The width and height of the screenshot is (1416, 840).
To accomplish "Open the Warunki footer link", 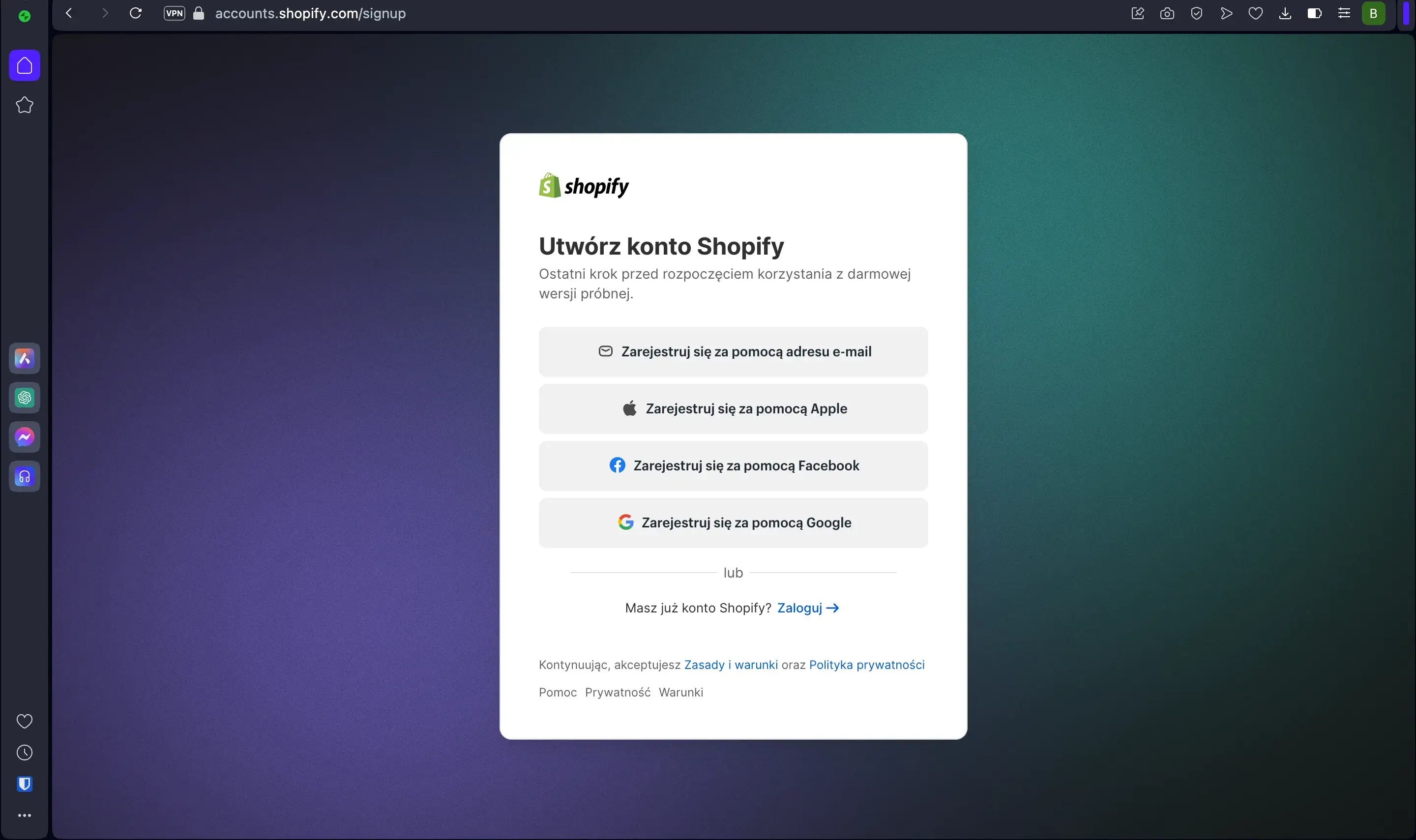I will 680,692.
